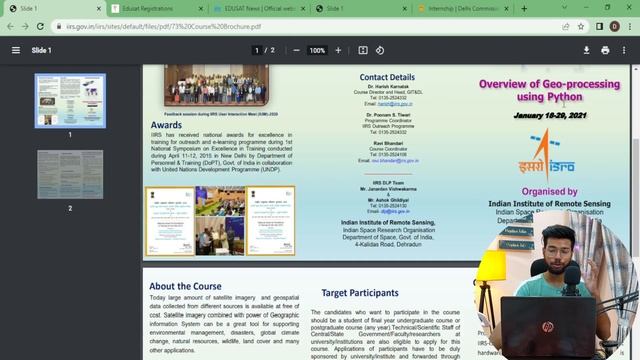Image resolution: width=640 pixels, height=360 pixels.
Task: View site information lock icon
Action: (59, 27)
